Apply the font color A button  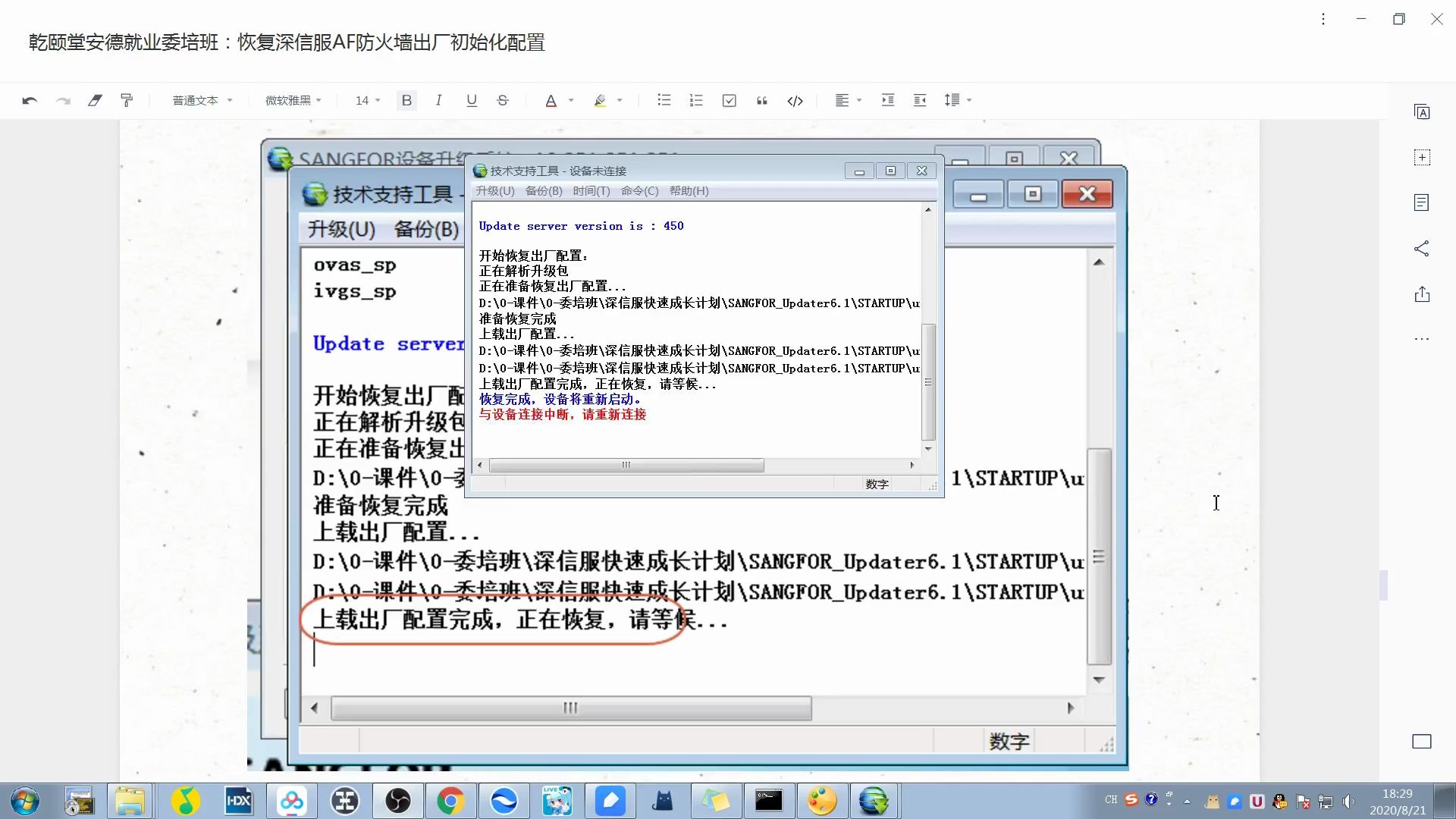click(551, 100)
